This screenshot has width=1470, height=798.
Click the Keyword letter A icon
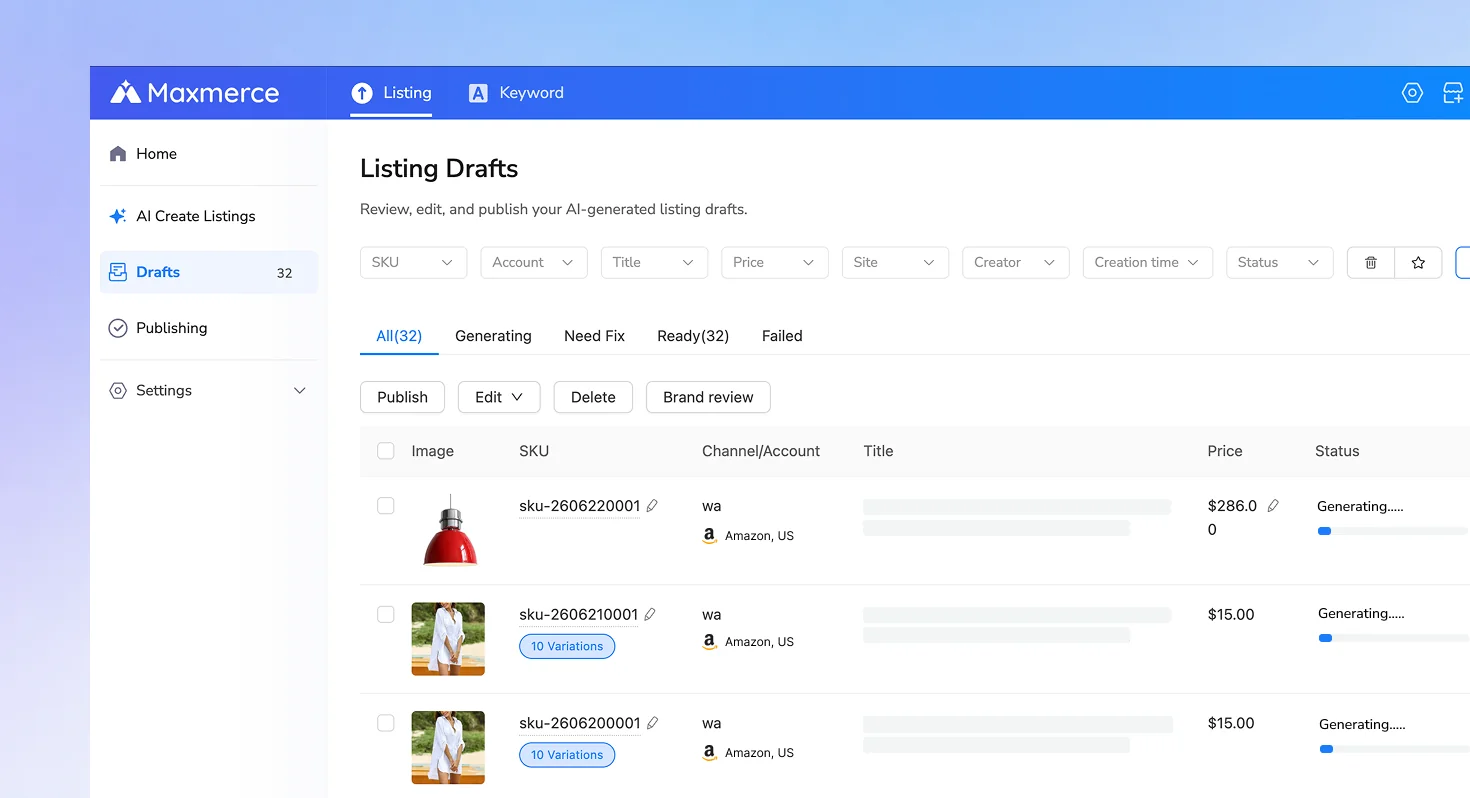pos(479,93)
